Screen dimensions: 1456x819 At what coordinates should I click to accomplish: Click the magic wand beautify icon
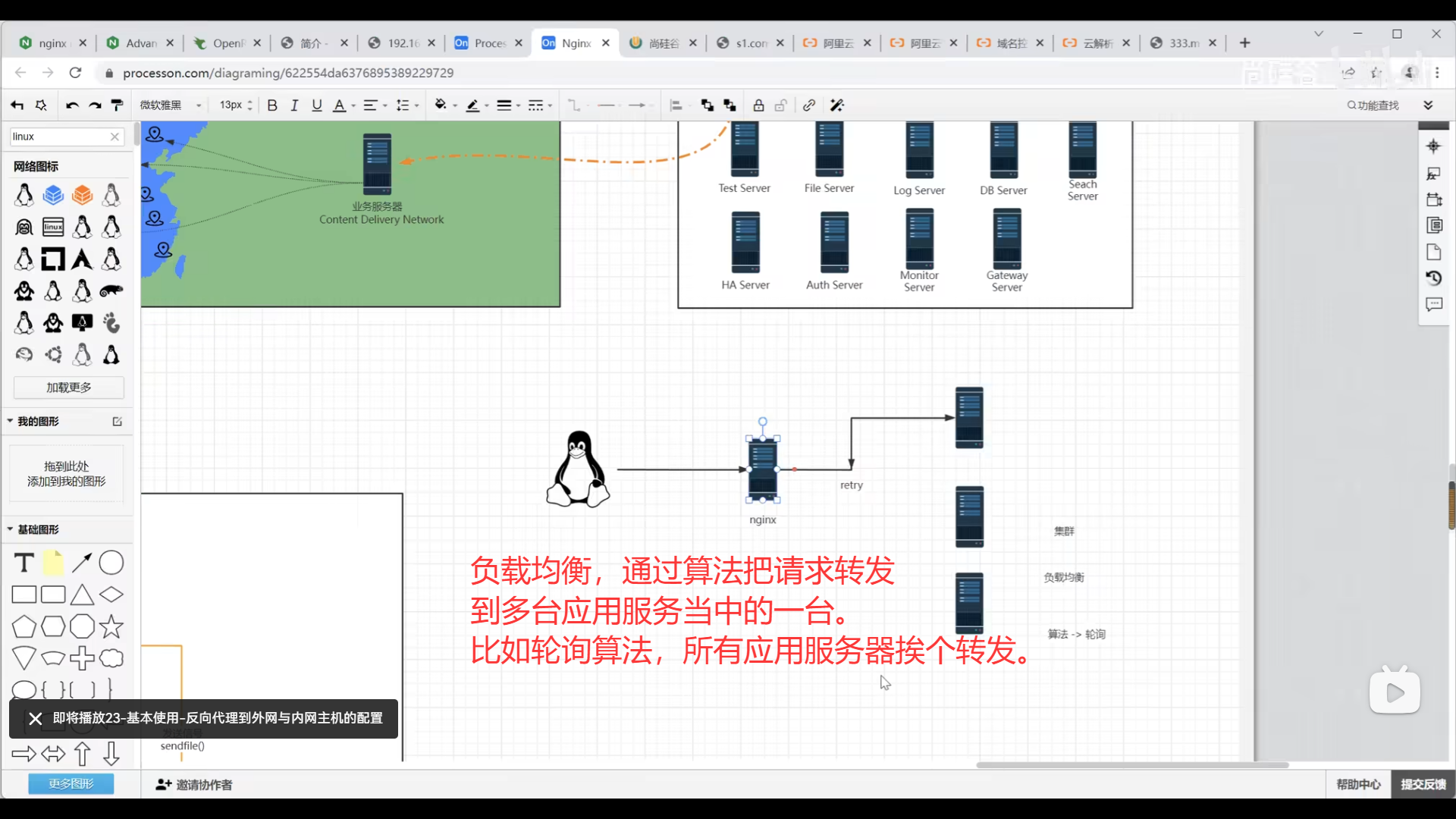pyautogui.click(x=837, y=105)
